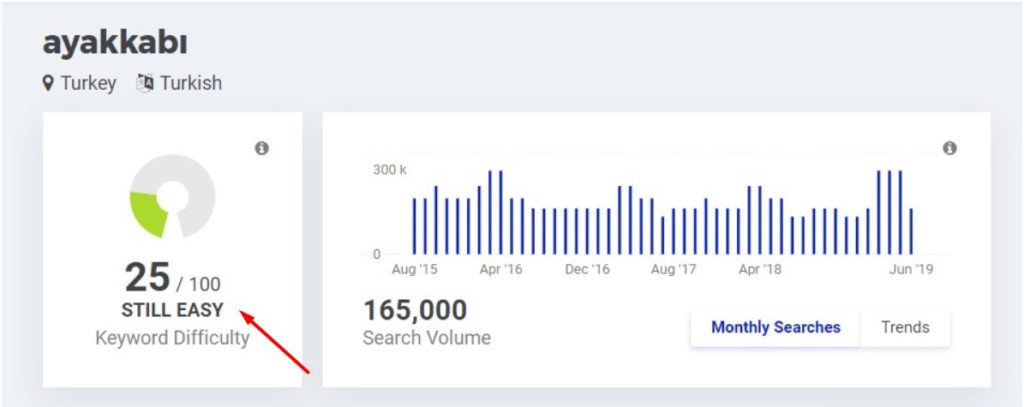Click the 300 k y-axis label
The height and width of the screenshot is (407, 1024).
[389, 170]
